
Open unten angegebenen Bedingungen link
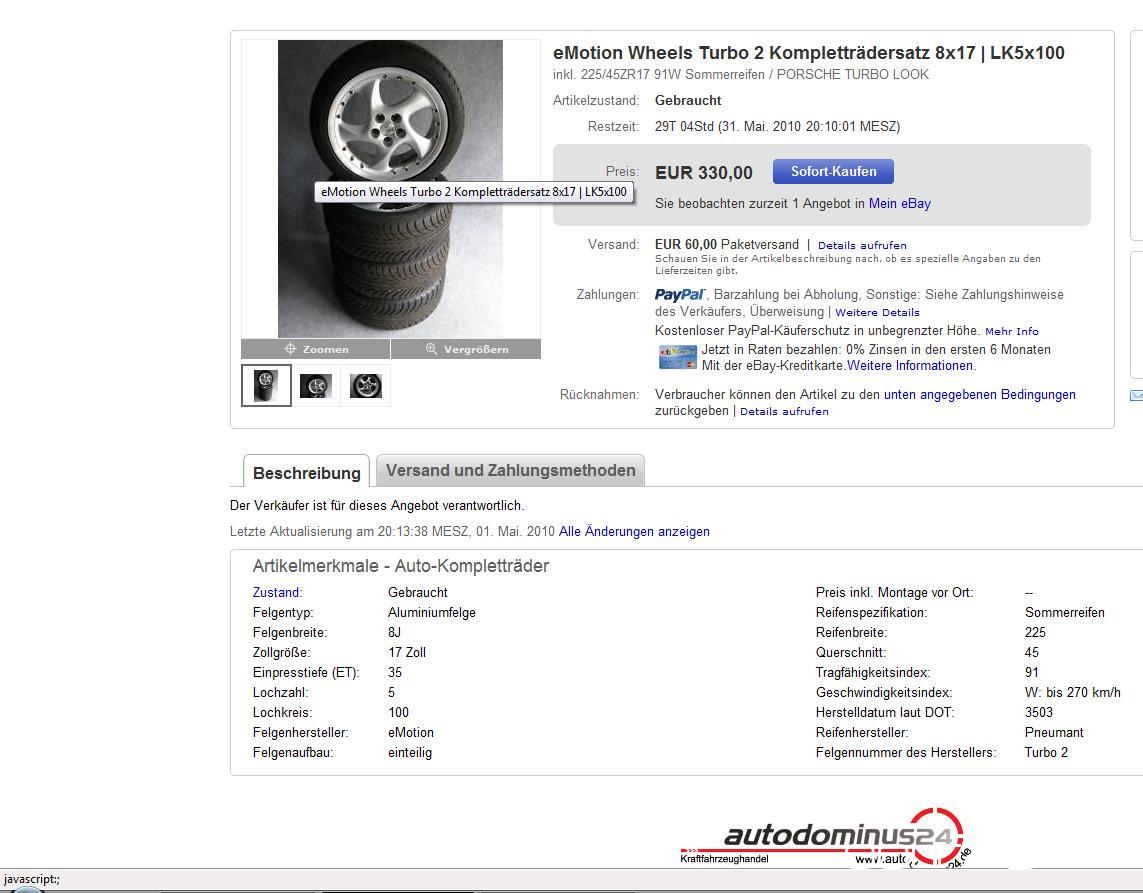pos(979,394)
